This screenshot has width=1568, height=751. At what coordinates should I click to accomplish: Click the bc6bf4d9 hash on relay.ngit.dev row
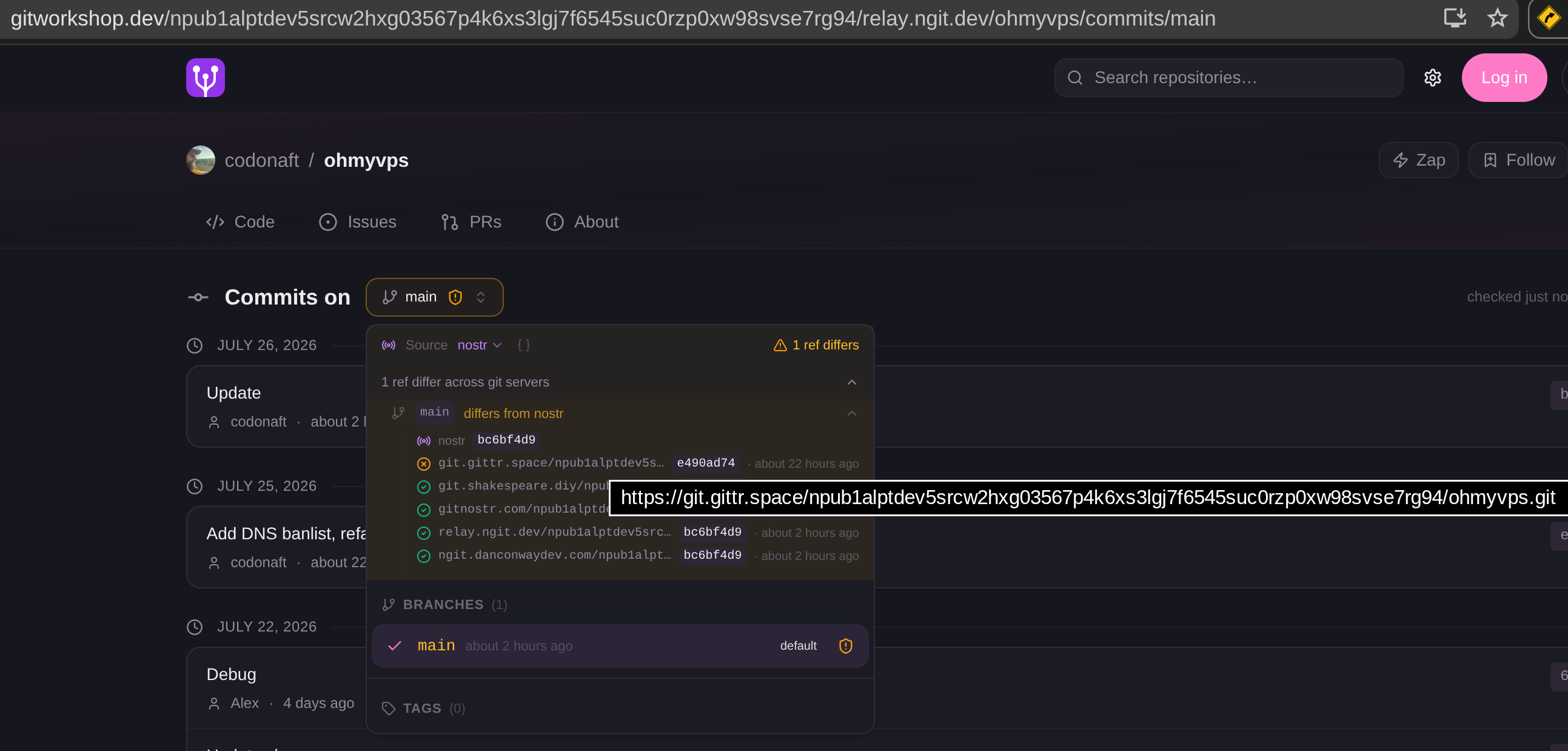point(712,533)
